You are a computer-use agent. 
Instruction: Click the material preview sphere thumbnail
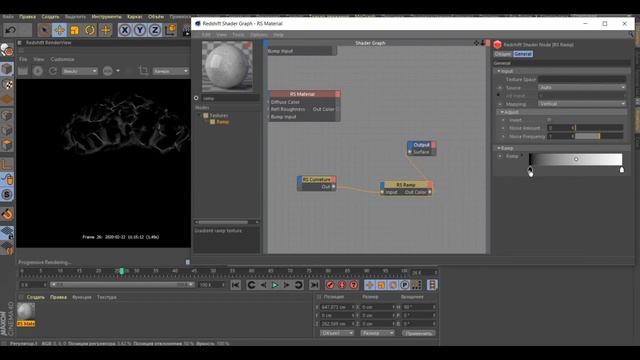coord(227,66)
